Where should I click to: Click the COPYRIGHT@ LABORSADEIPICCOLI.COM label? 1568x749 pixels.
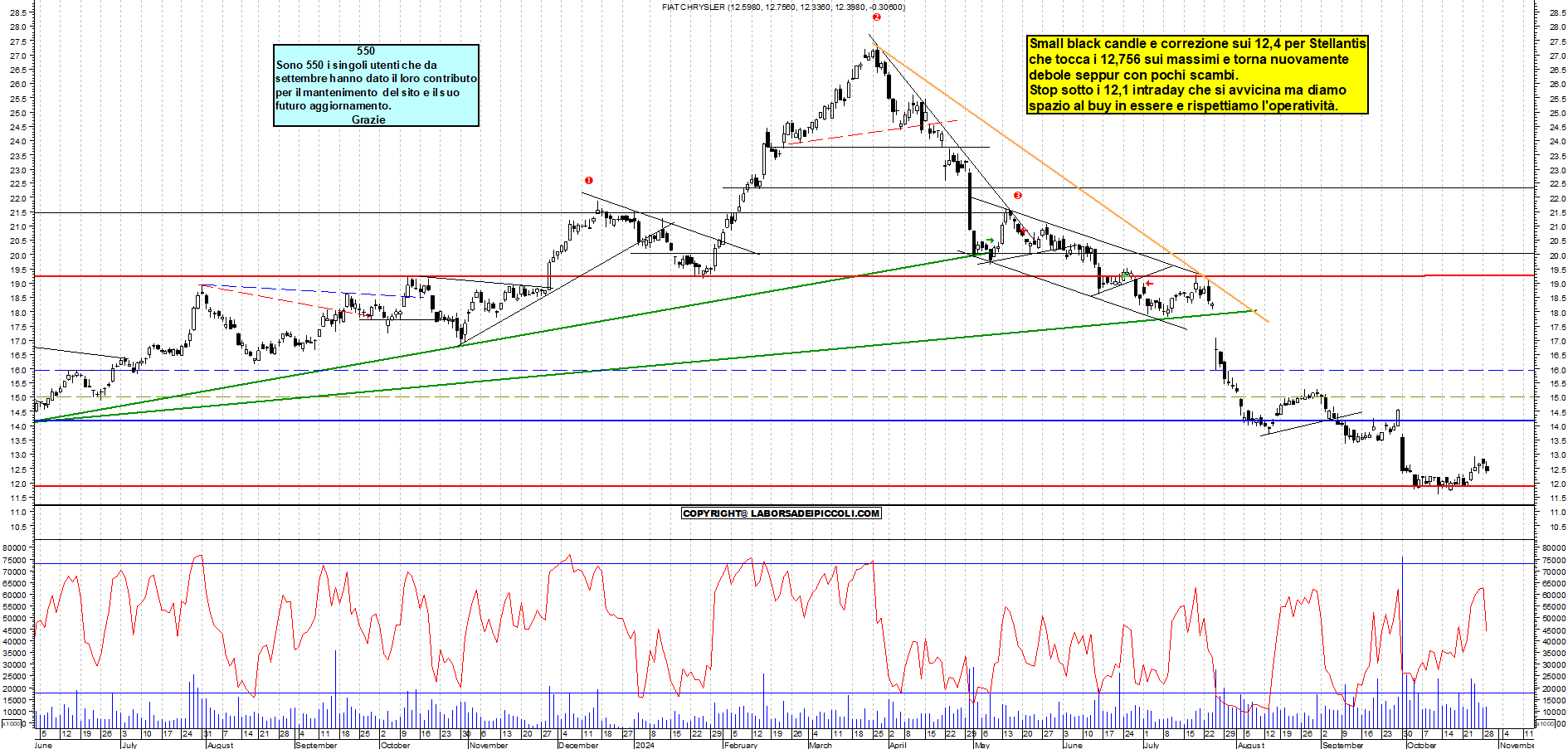[781, 513]
